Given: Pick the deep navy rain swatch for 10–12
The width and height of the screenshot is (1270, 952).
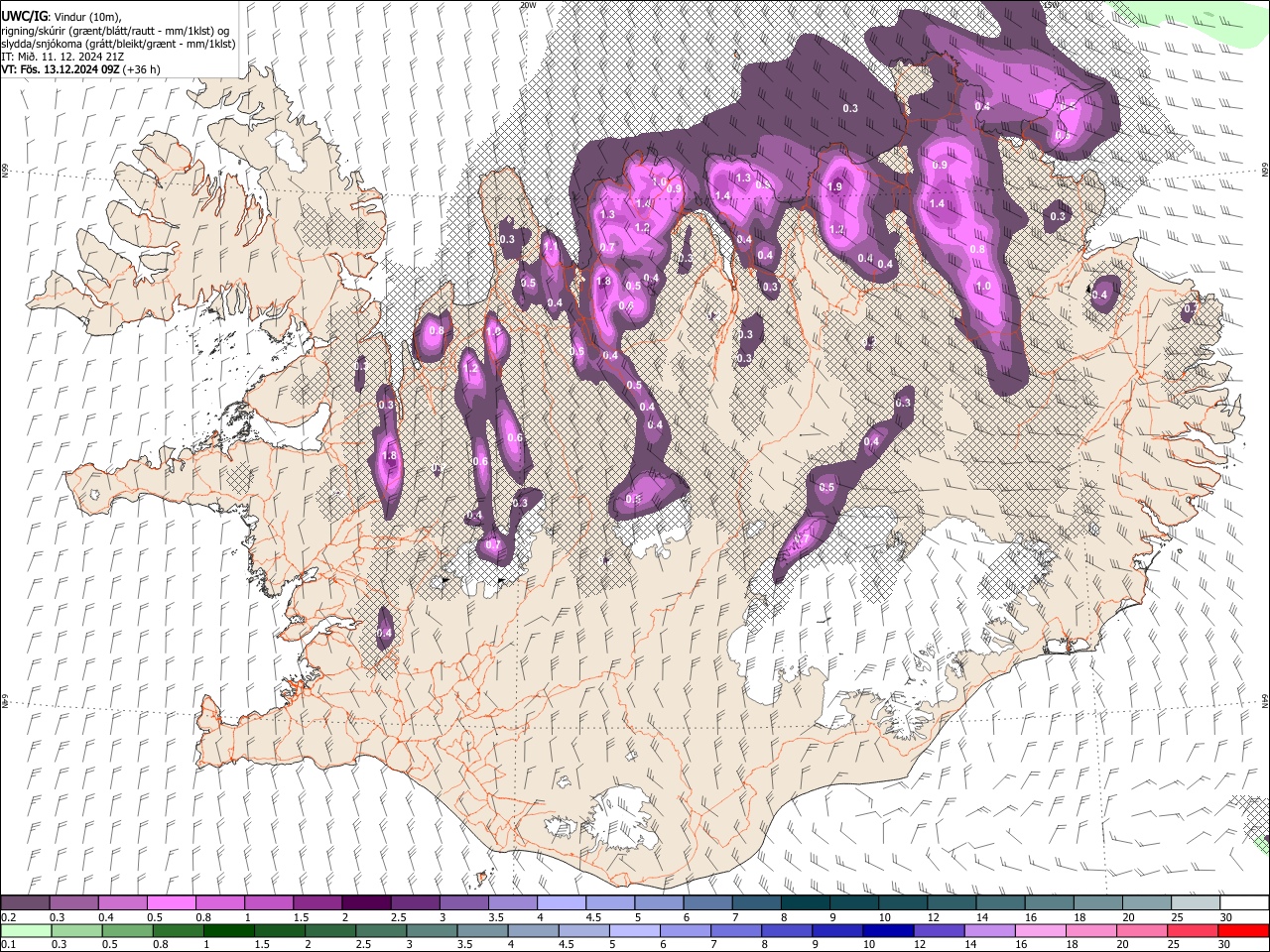Looking at the screenshot, I should [888, 930].
